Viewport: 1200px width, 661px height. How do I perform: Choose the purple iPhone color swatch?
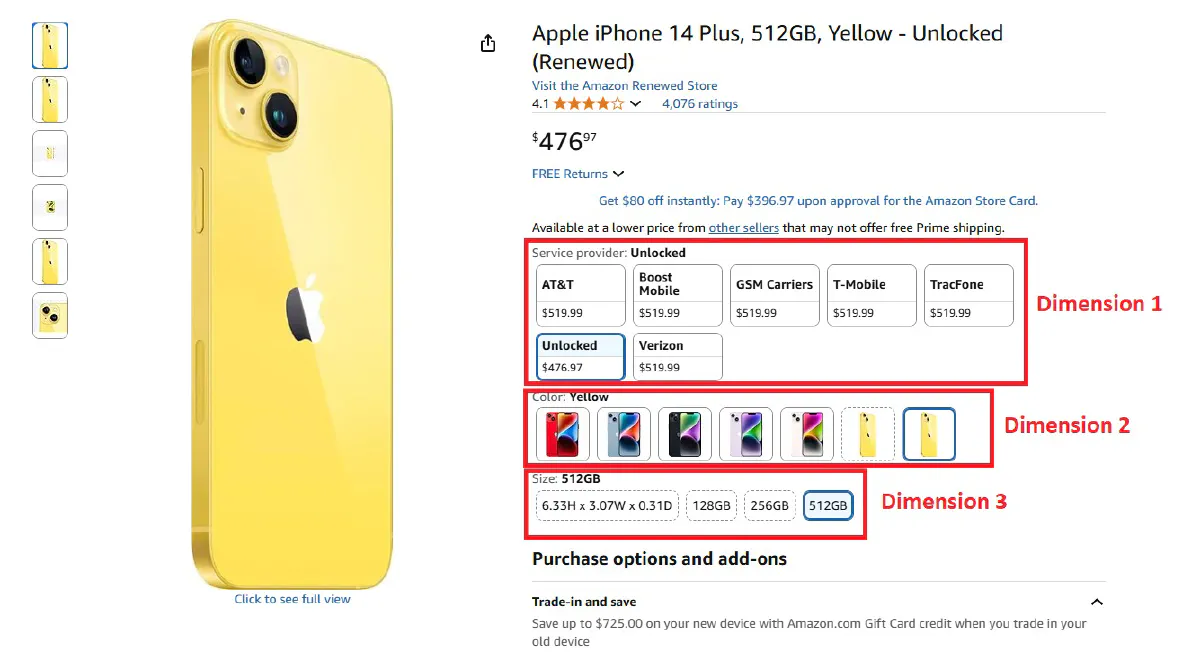click(x=746, y=434)
